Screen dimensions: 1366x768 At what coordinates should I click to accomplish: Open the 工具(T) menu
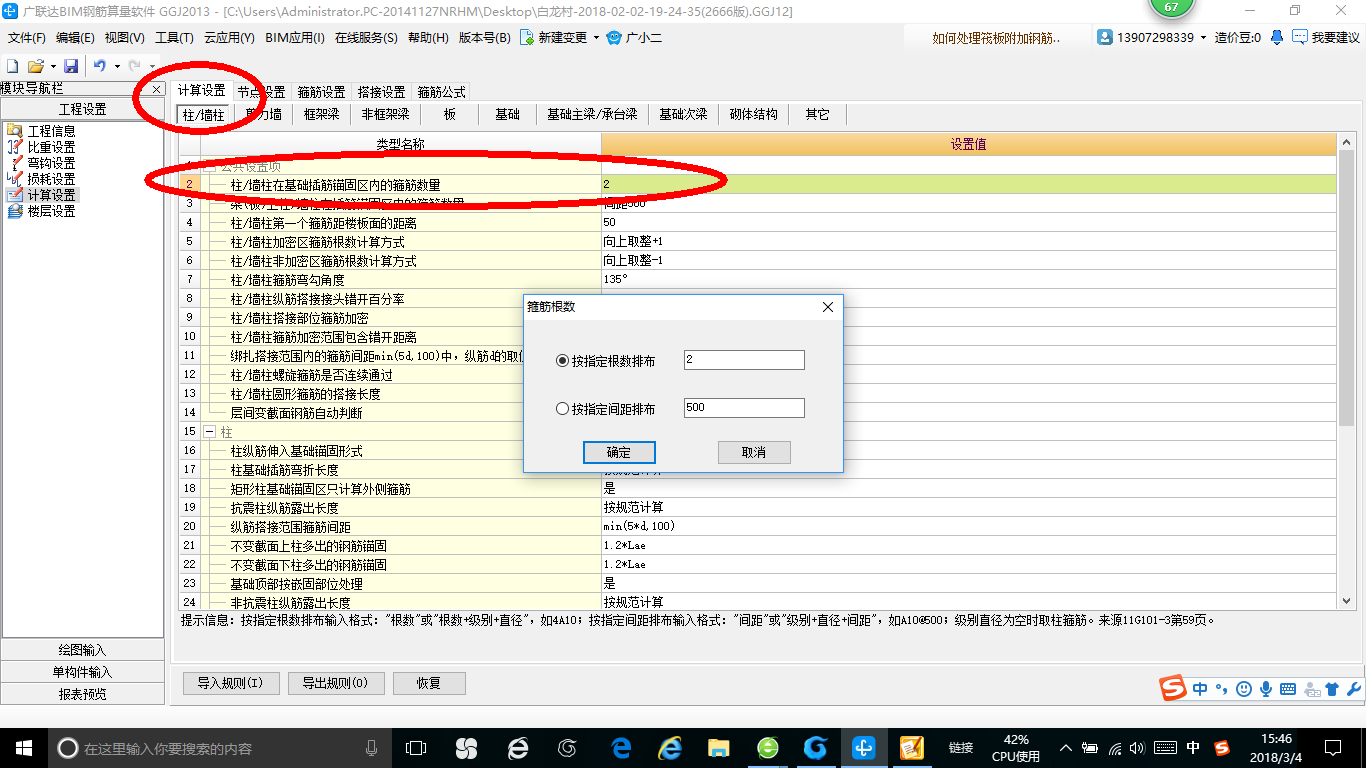(174, 38)
